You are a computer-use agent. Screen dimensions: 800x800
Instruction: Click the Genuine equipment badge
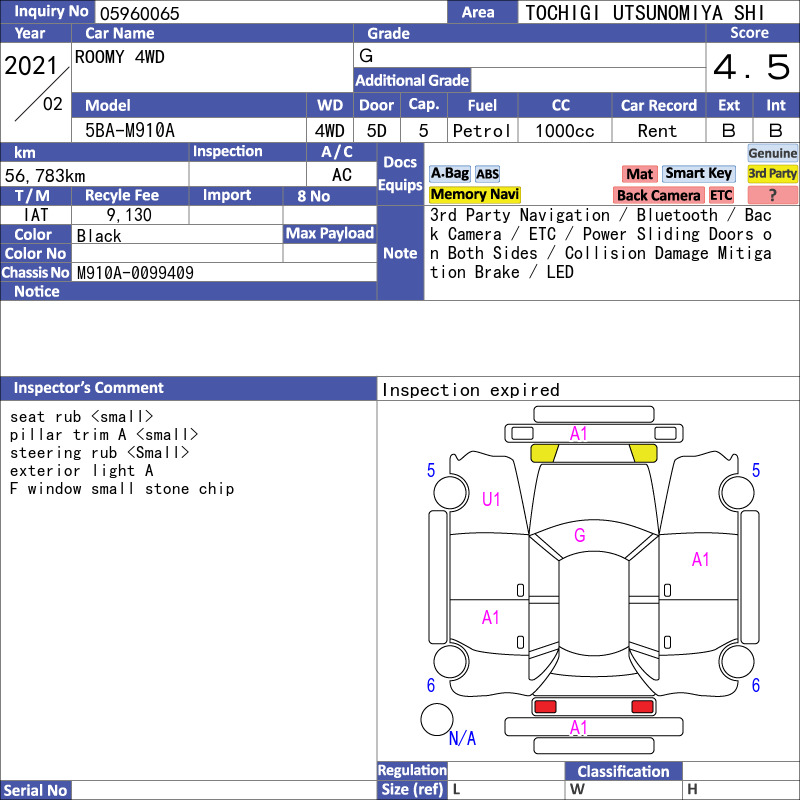coord(772,153)
